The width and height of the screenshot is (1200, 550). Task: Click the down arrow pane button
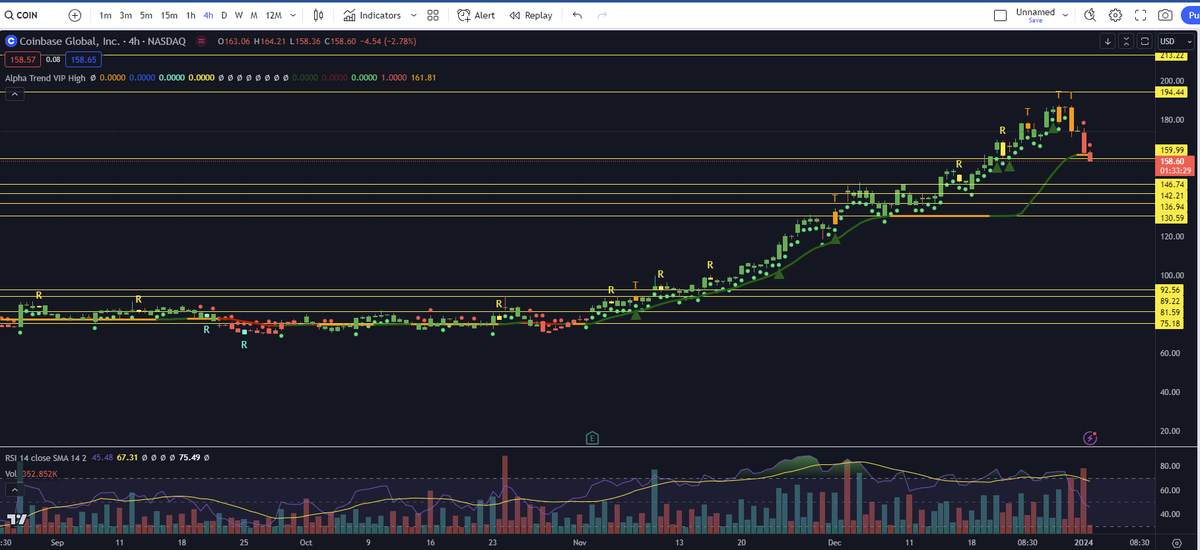1108,41
